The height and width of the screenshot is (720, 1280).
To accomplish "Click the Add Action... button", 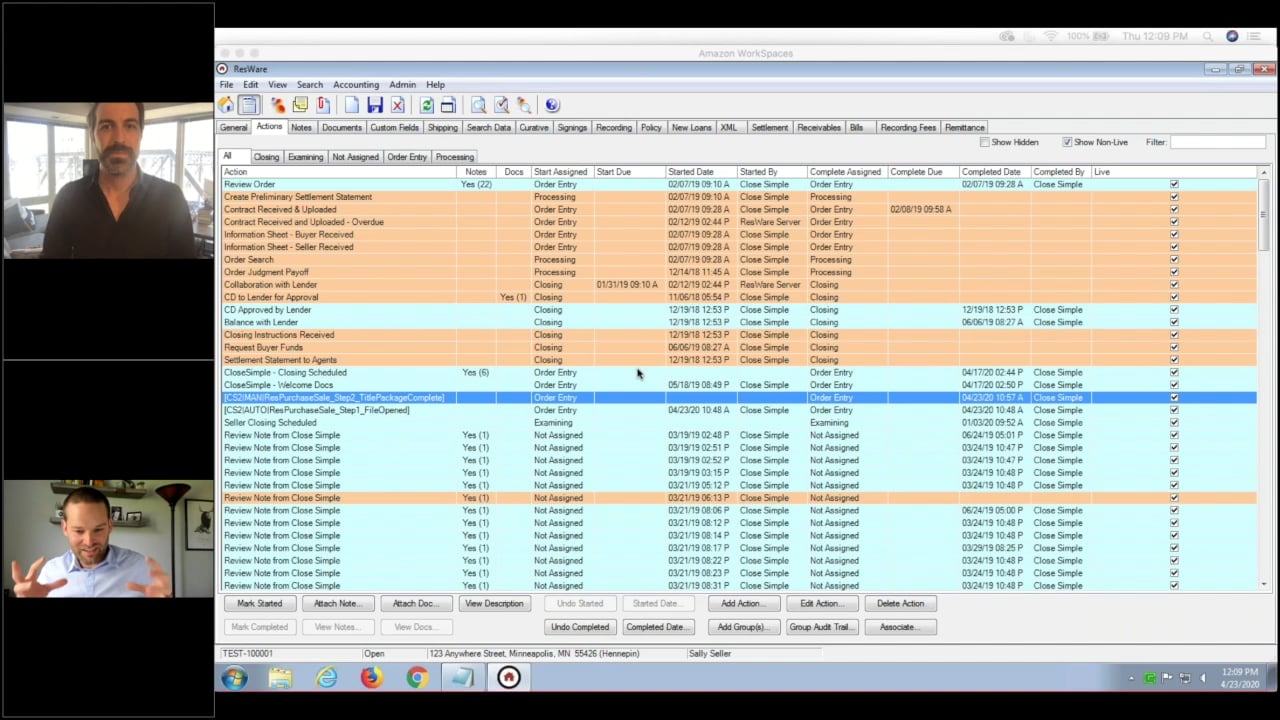I will tap(743, 604).
